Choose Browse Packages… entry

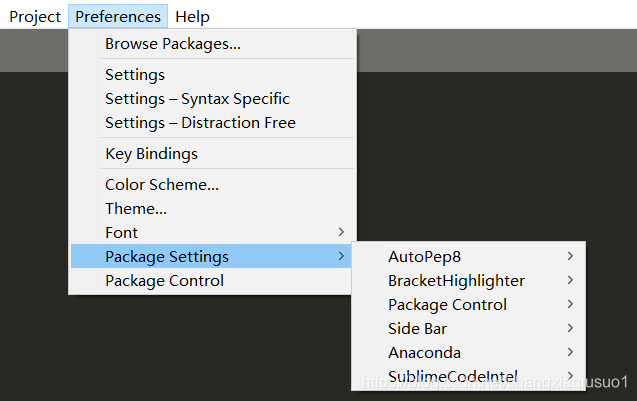(212, 44)
